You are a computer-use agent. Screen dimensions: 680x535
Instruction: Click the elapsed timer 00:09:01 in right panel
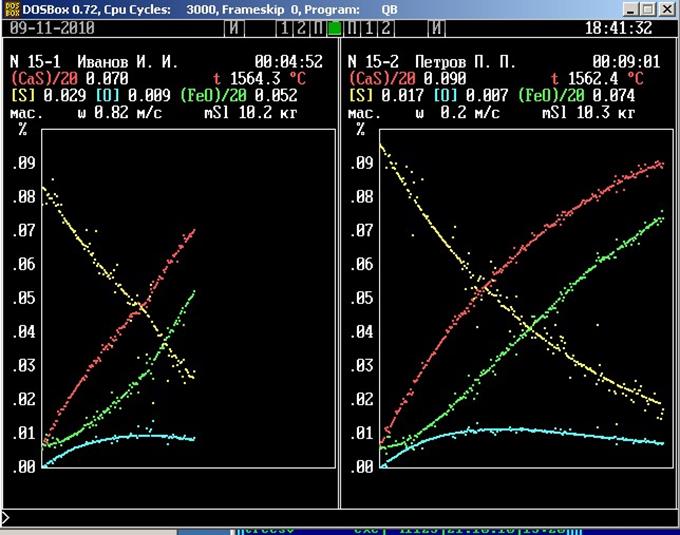(x=626, y=61)
